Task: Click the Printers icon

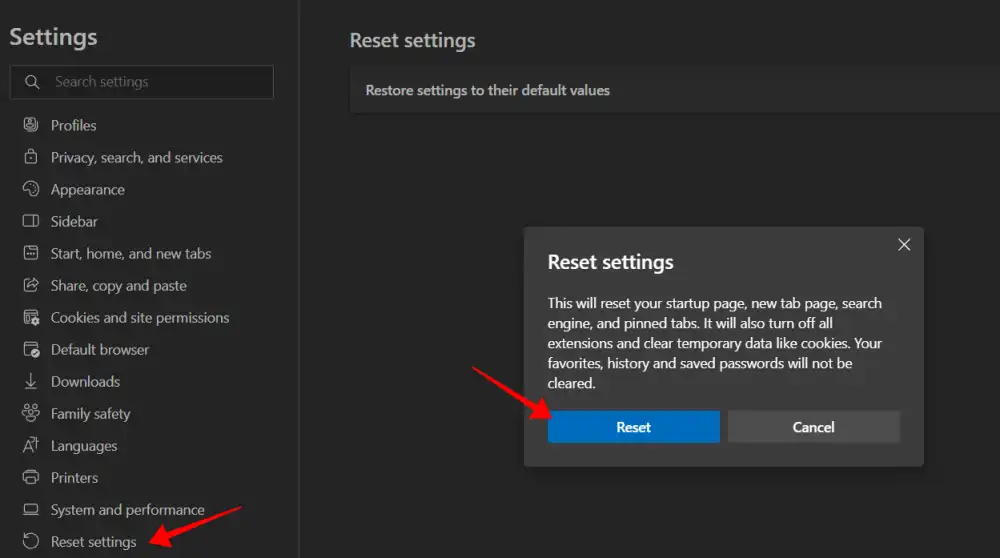Action: coord(31,477)
